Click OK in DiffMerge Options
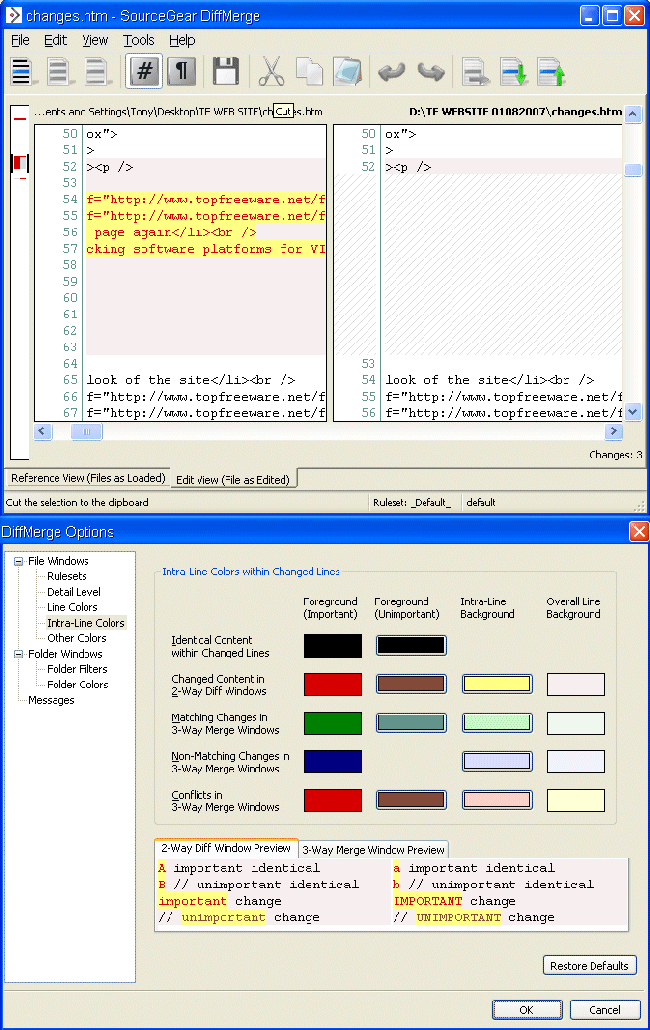The image size is (650, 1030). click(x=527, y=1010)
